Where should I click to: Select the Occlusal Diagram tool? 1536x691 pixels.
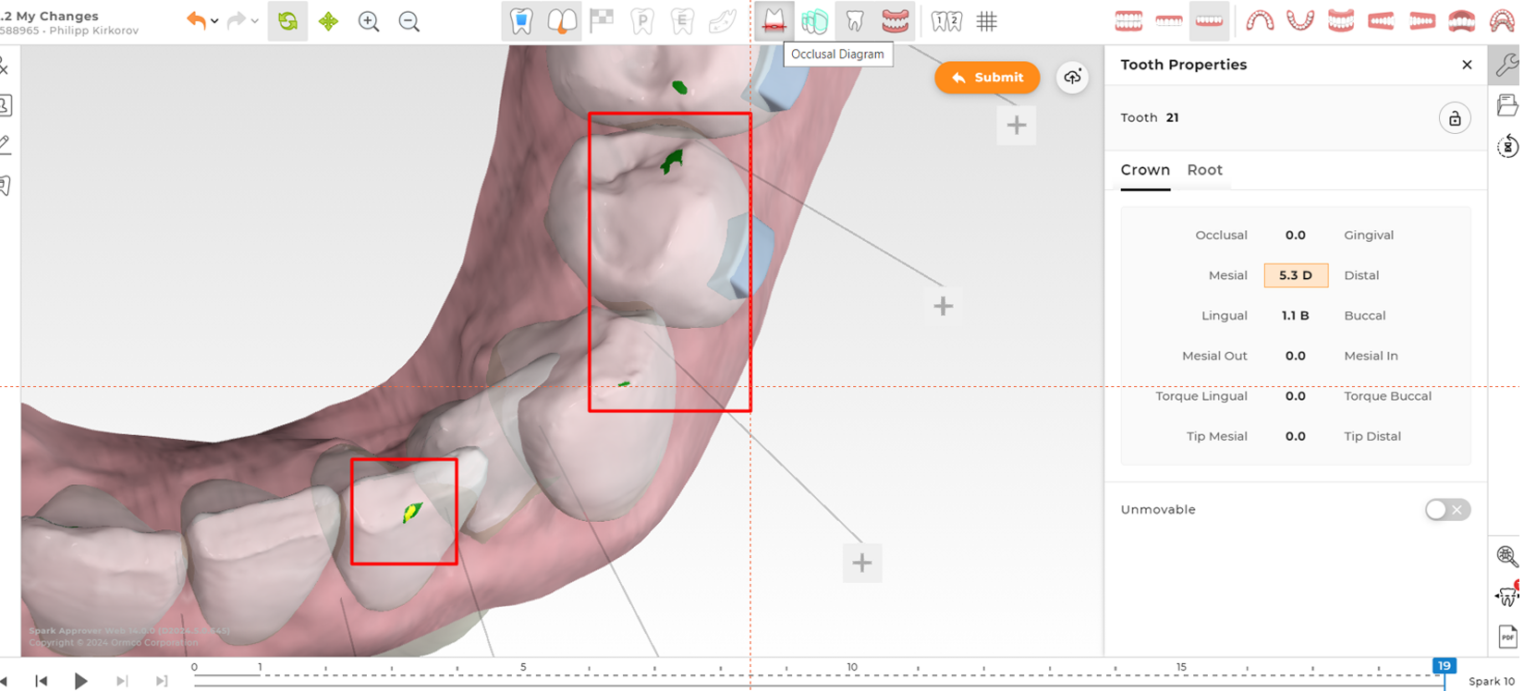[x=773, y=20]
